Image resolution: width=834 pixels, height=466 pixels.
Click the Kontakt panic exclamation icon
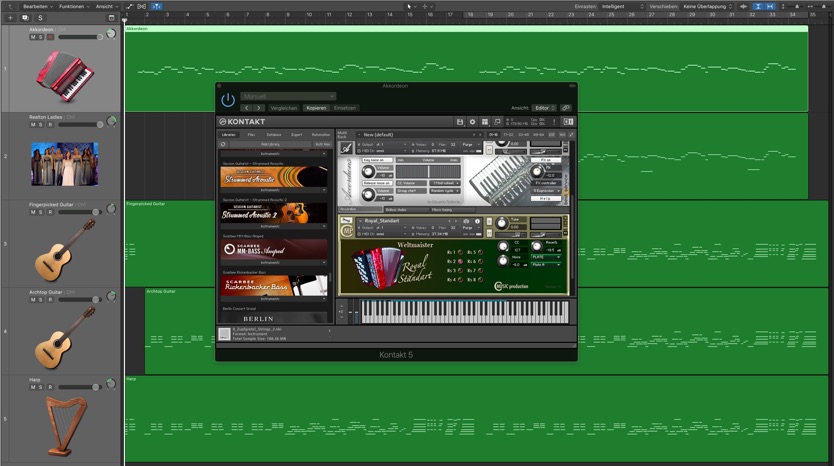pos(554,122)
